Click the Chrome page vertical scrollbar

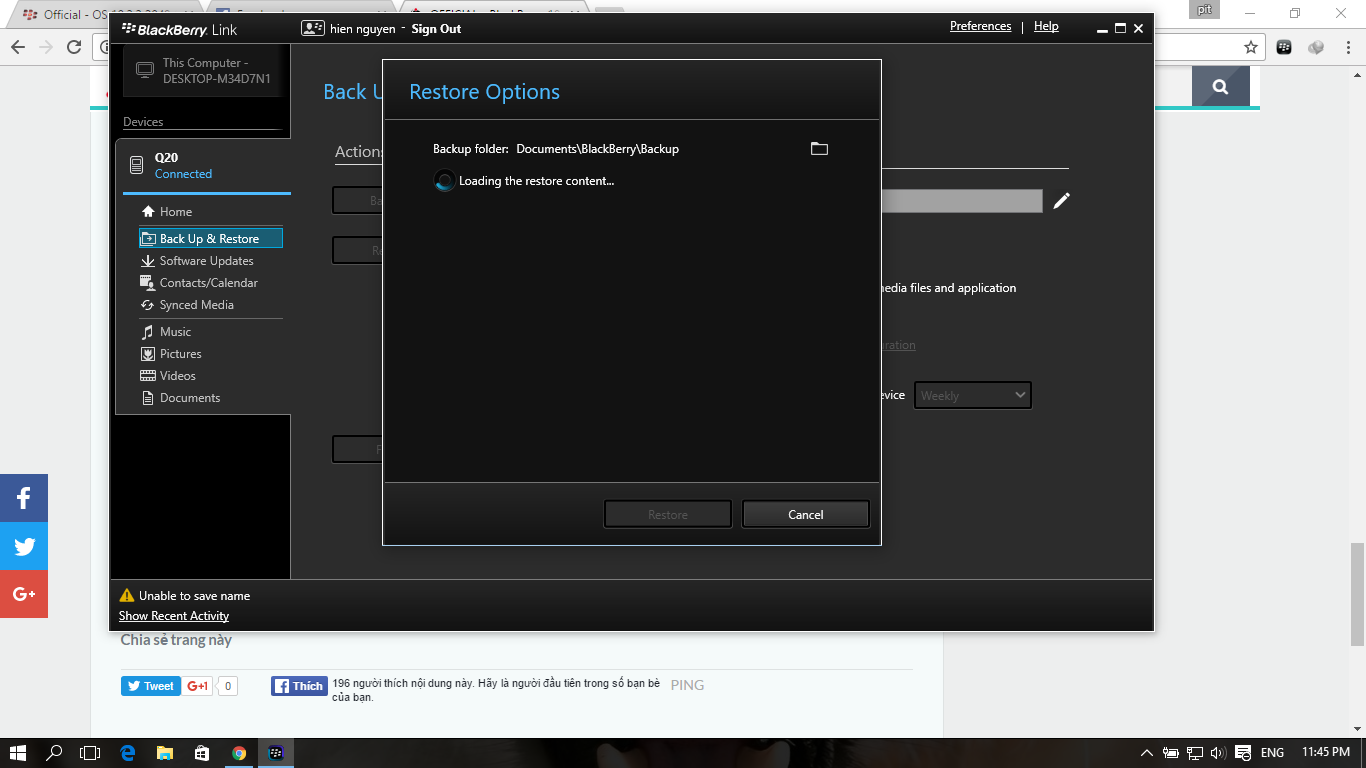click(1357, 594)
